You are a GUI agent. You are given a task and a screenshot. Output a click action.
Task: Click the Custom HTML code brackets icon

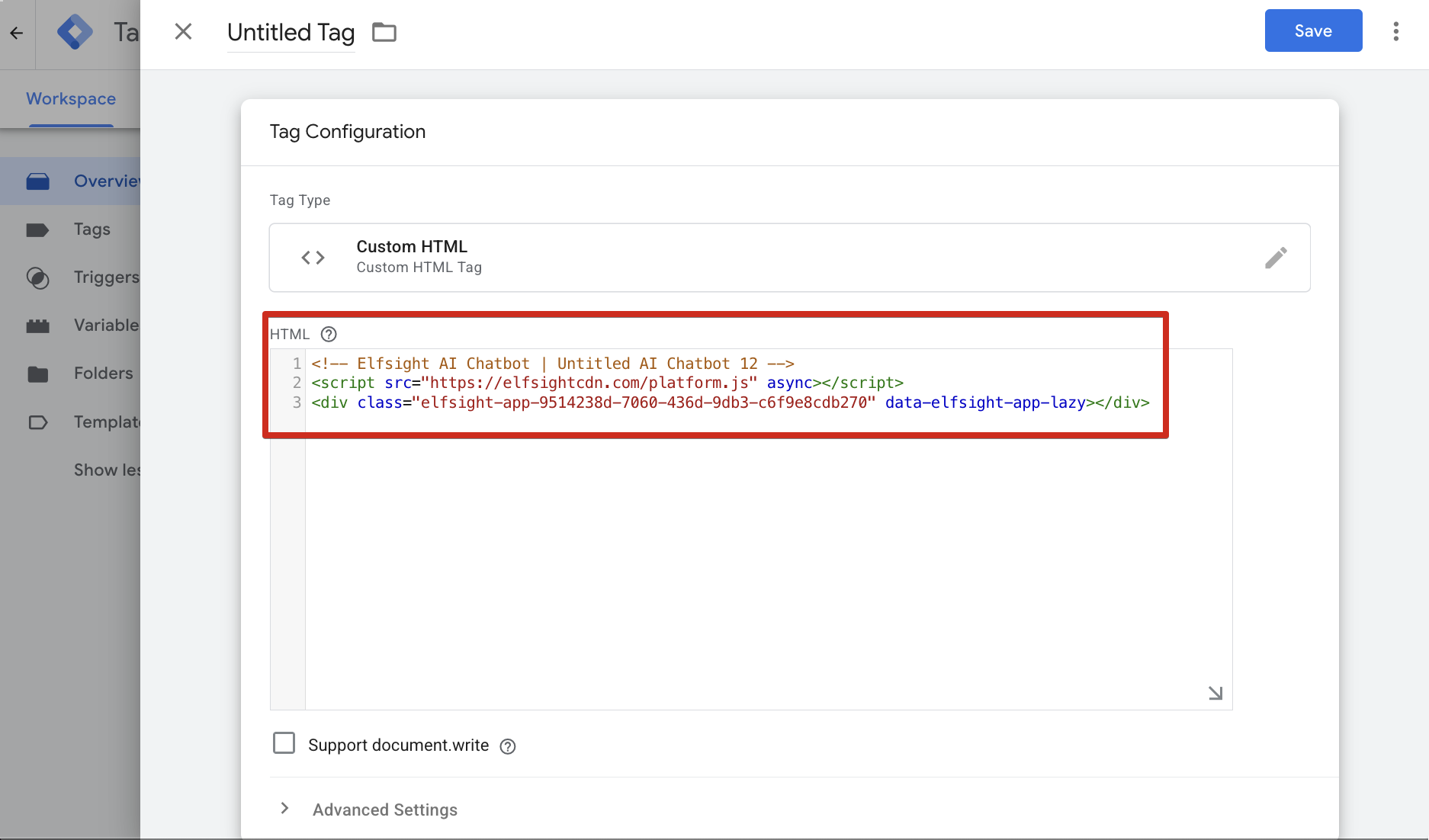coord(313,258)
